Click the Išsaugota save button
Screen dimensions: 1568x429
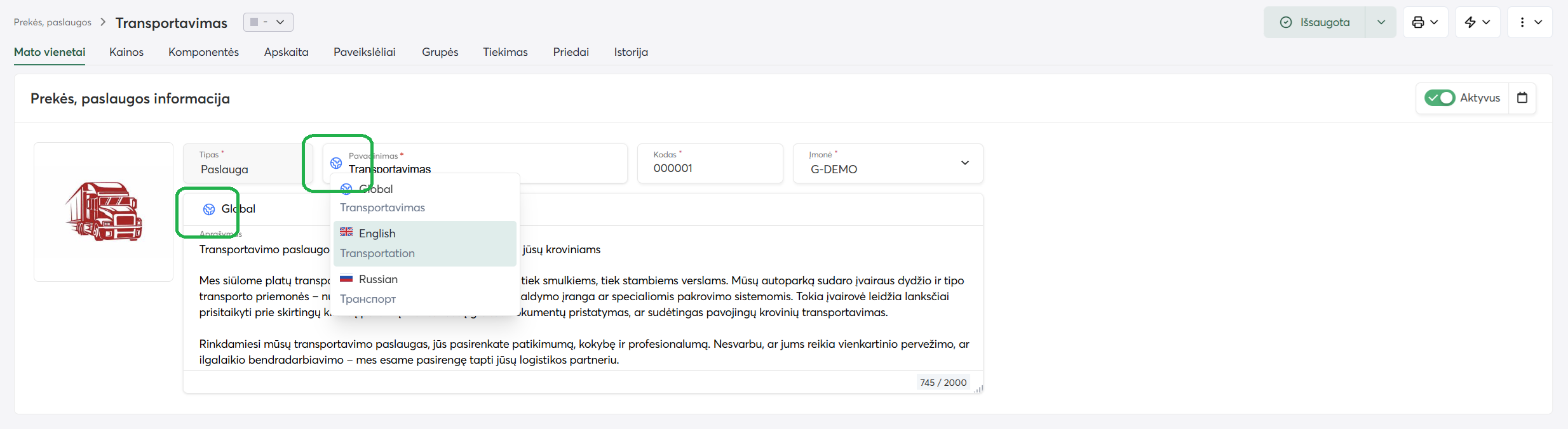pyautogui.click(x=1315, y=22)
